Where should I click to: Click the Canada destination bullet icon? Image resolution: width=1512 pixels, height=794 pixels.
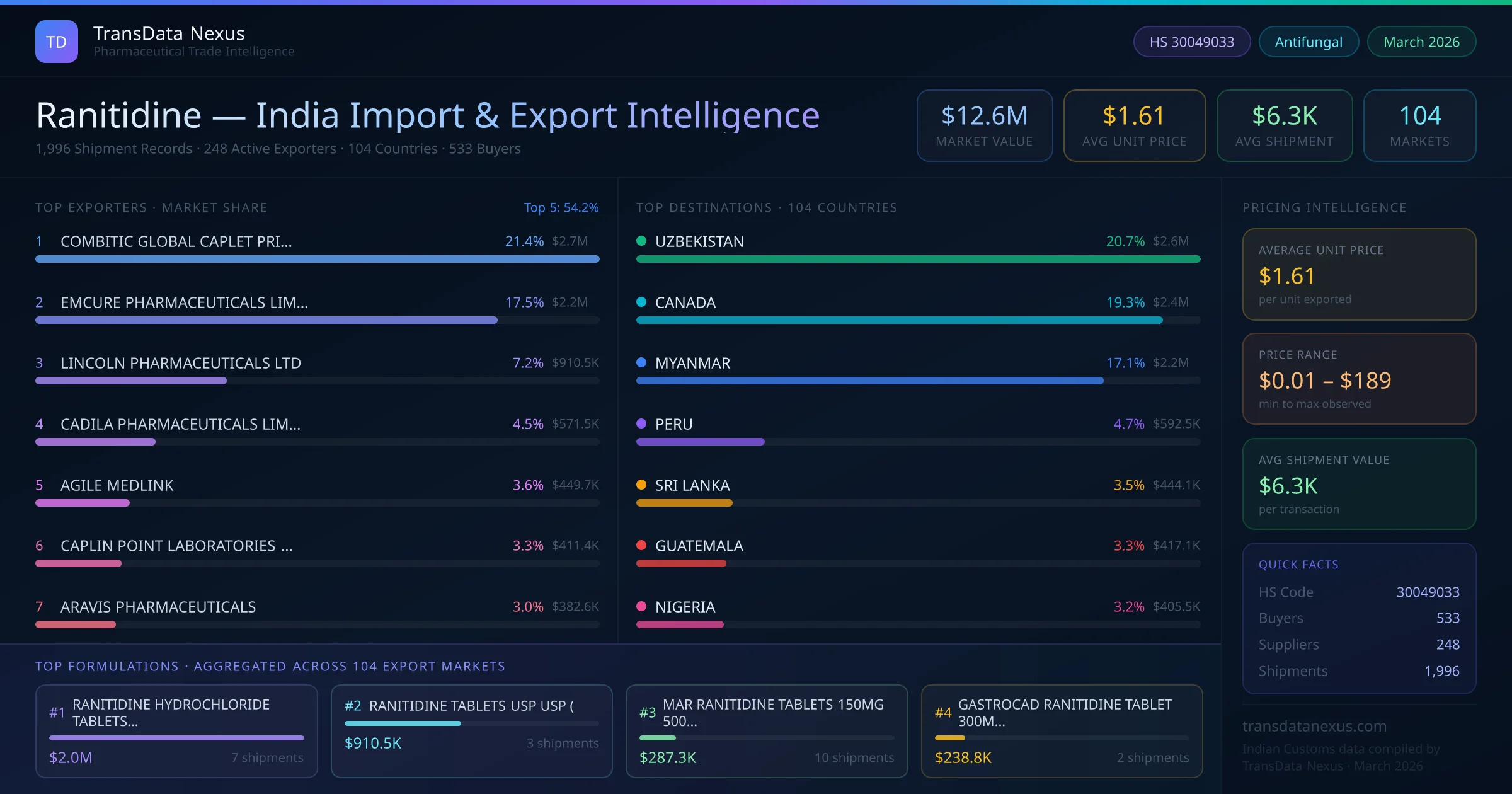point(641,302)
